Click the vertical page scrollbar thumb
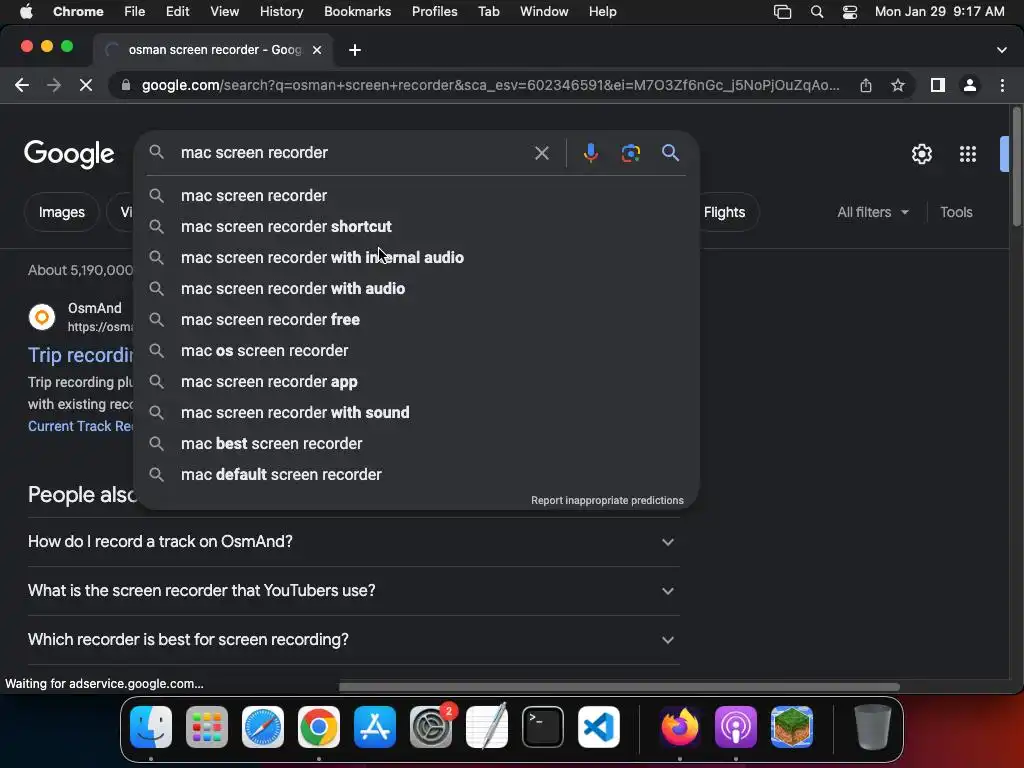 point(1016,167)
